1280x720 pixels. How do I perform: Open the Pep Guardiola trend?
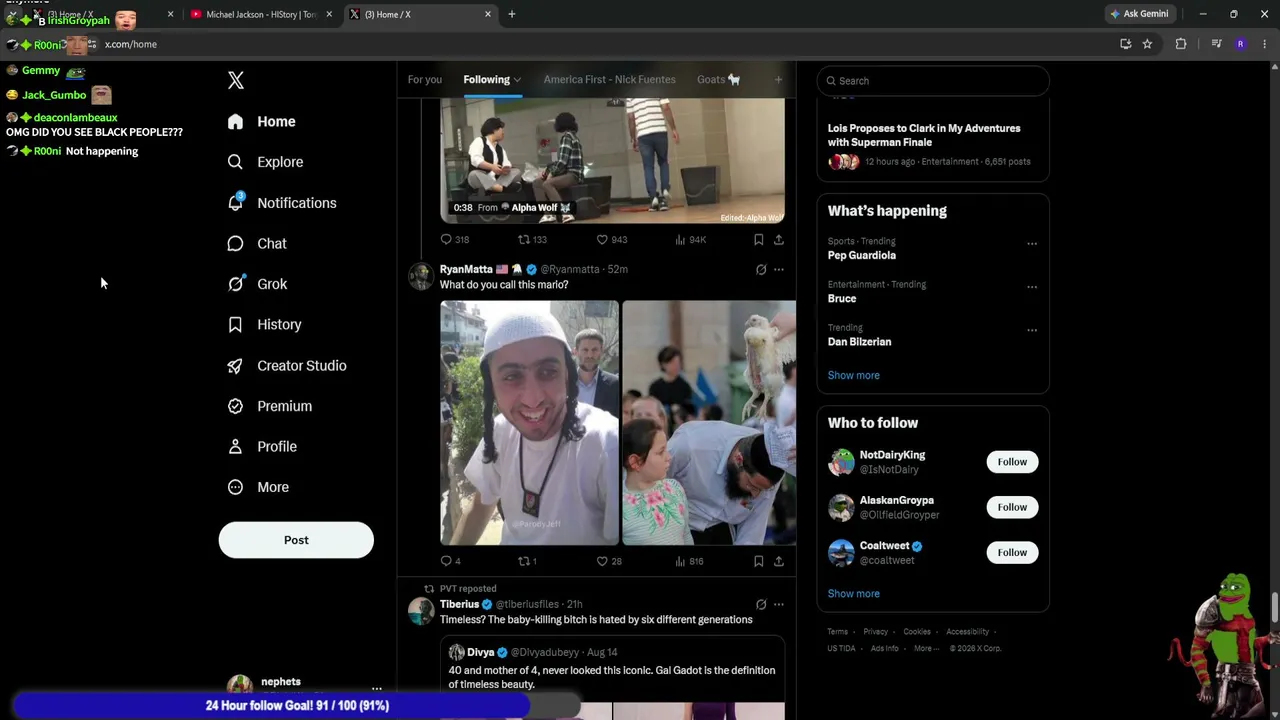(862, 255)
